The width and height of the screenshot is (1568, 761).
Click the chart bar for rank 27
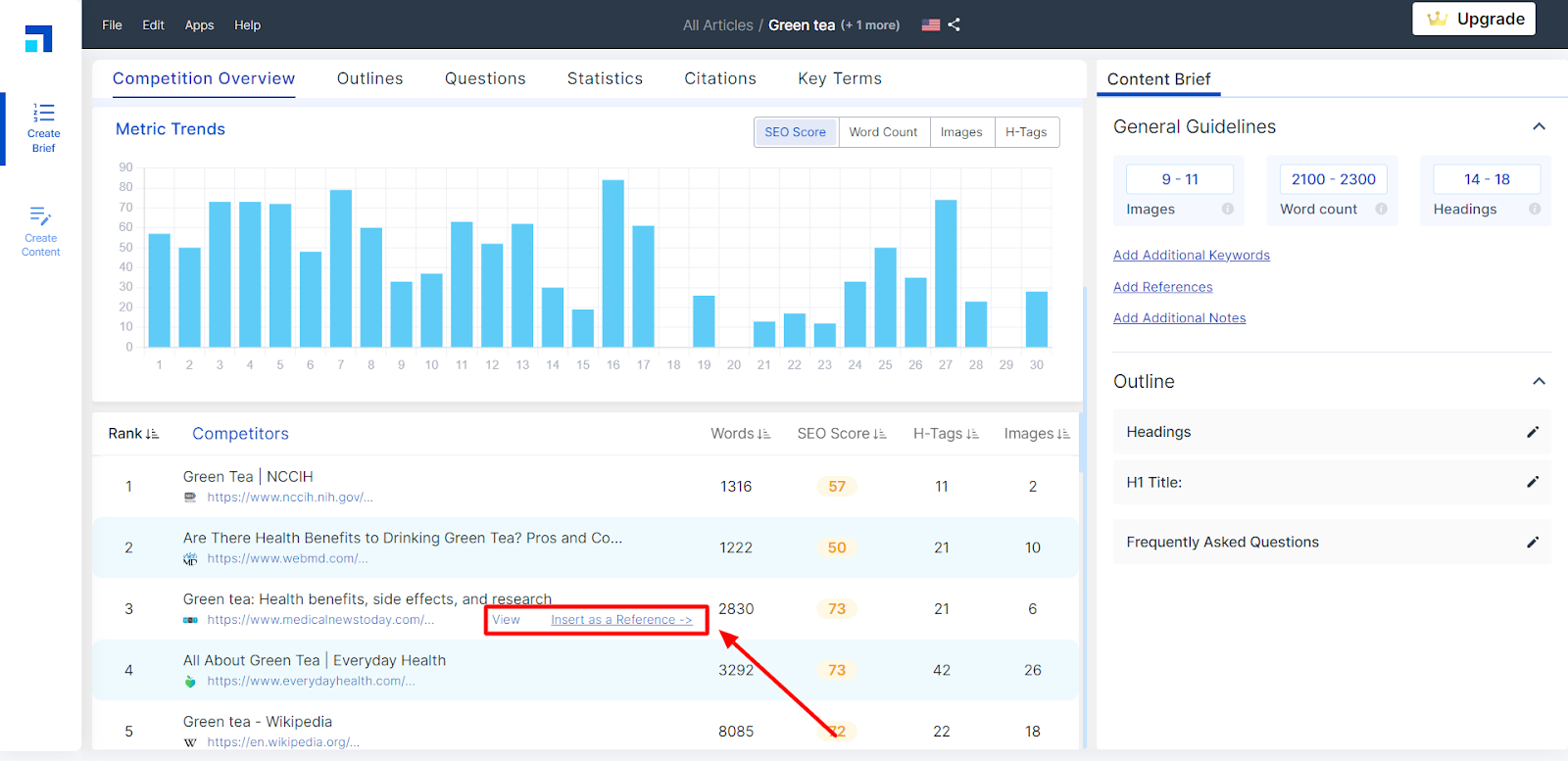point(946,273)
